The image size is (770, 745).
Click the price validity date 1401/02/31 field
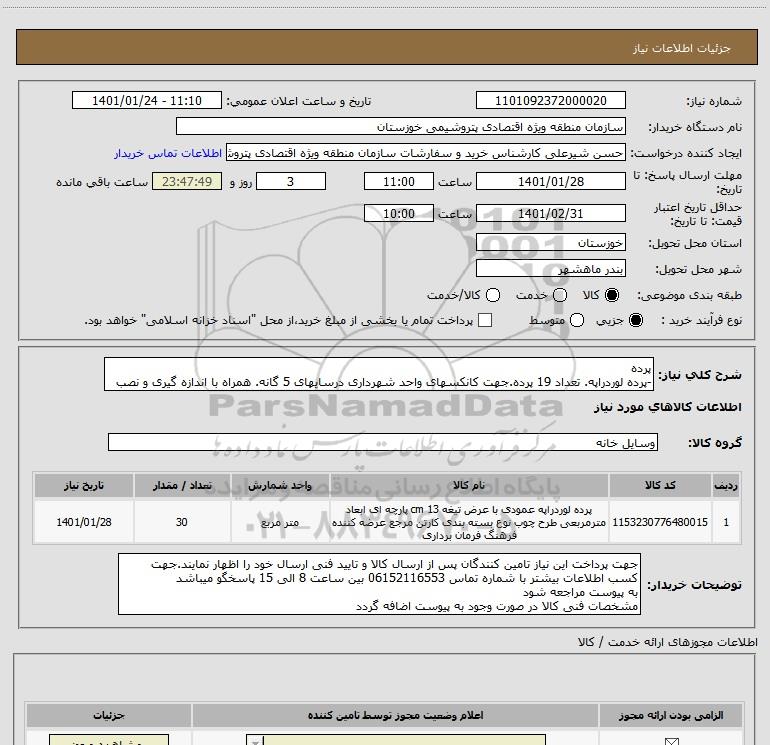click(x=550, y=213)
